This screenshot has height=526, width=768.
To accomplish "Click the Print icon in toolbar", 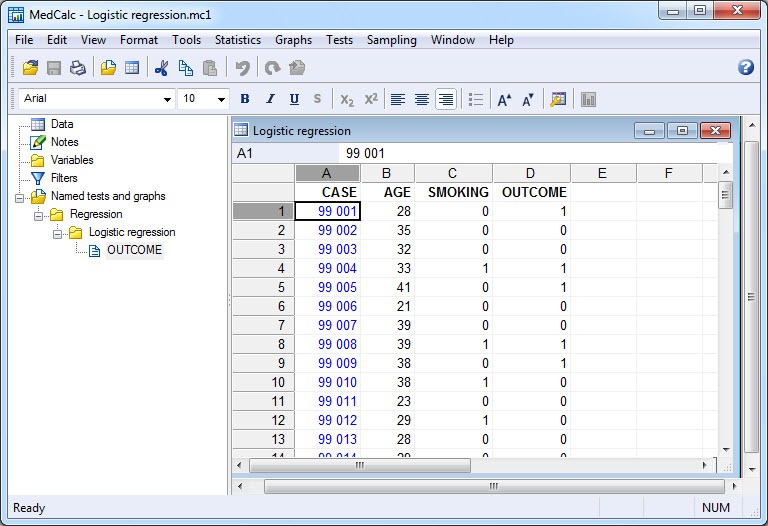I will click(x=77, y=68).
